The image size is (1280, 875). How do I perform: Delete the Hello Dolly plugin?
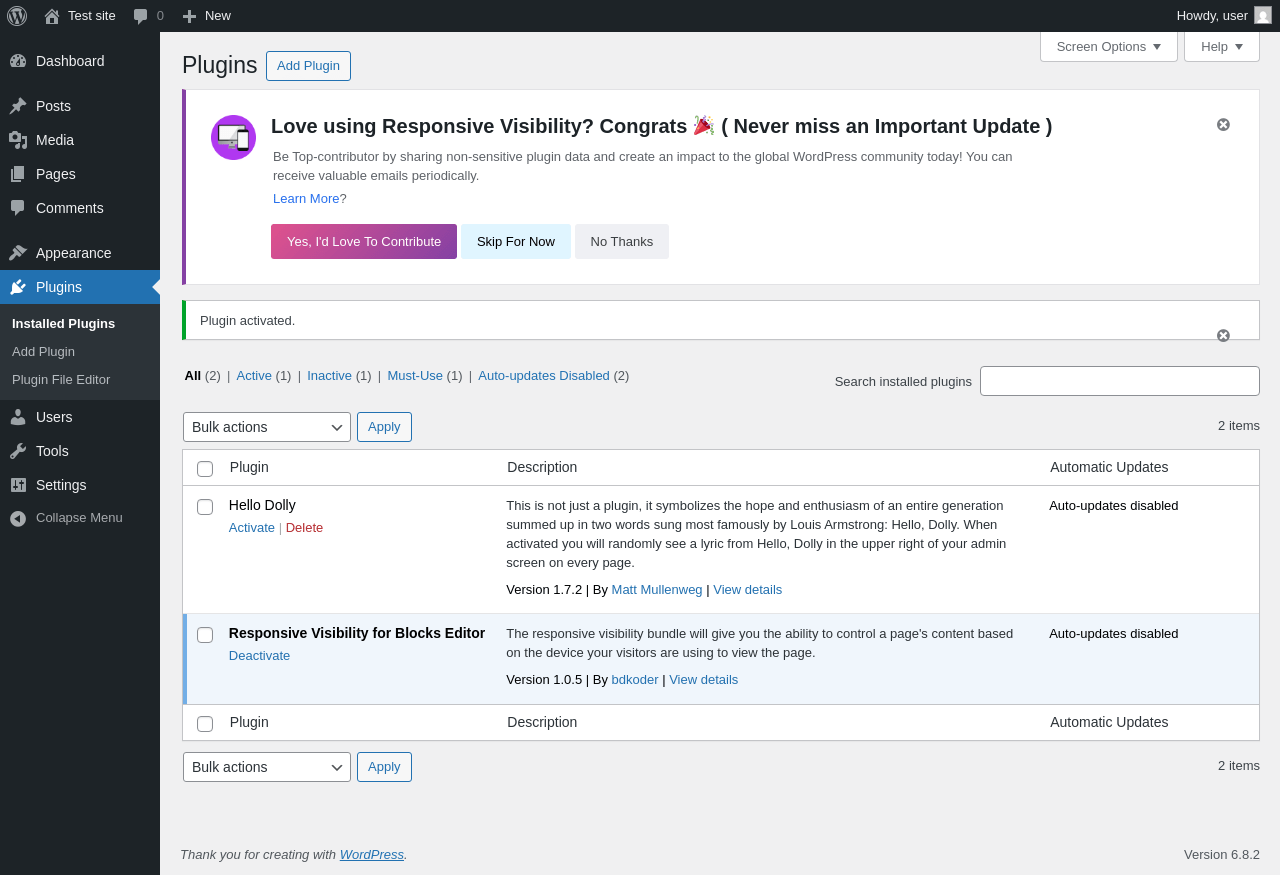[x=304, y=527]
